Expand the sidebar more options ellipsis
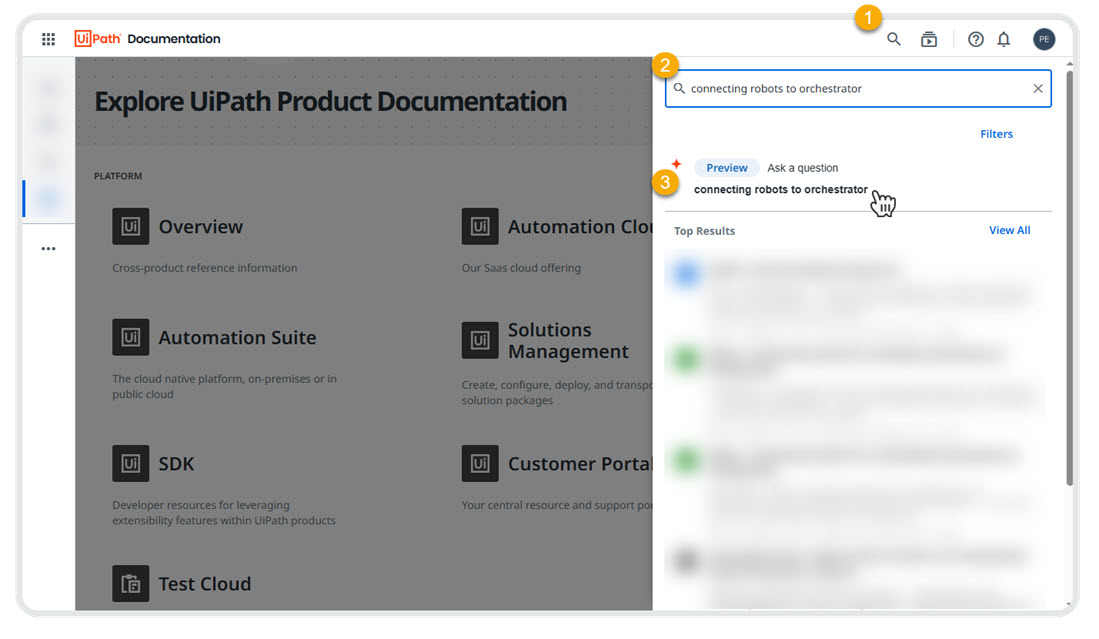The image size is (1099, 639). pyautogui.click(x=48, y=249)
